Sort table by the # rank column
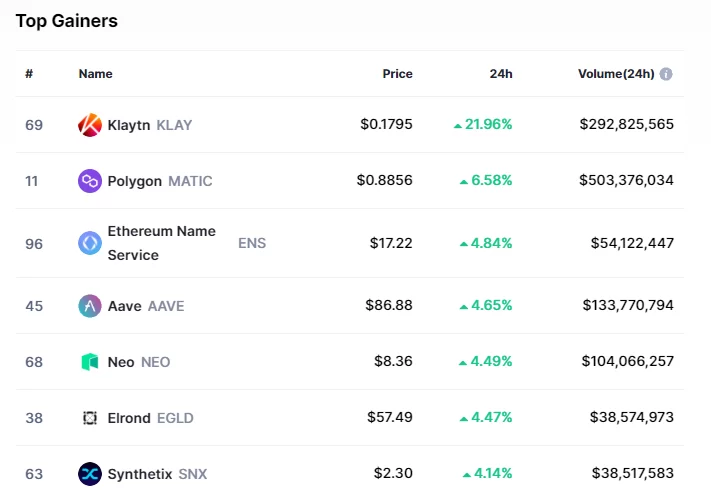The image size is (711, 501). tap(29, 74)
